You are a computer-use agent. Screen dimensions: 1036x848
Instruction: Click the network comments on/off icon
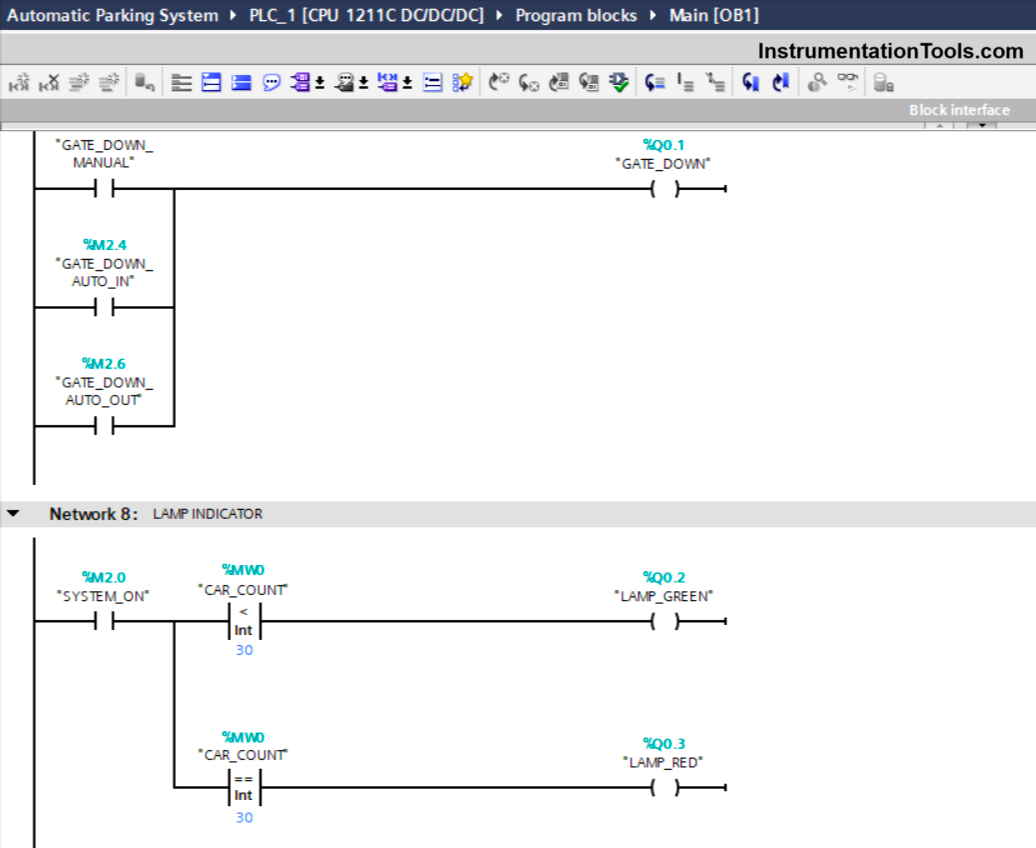point(433,83)
